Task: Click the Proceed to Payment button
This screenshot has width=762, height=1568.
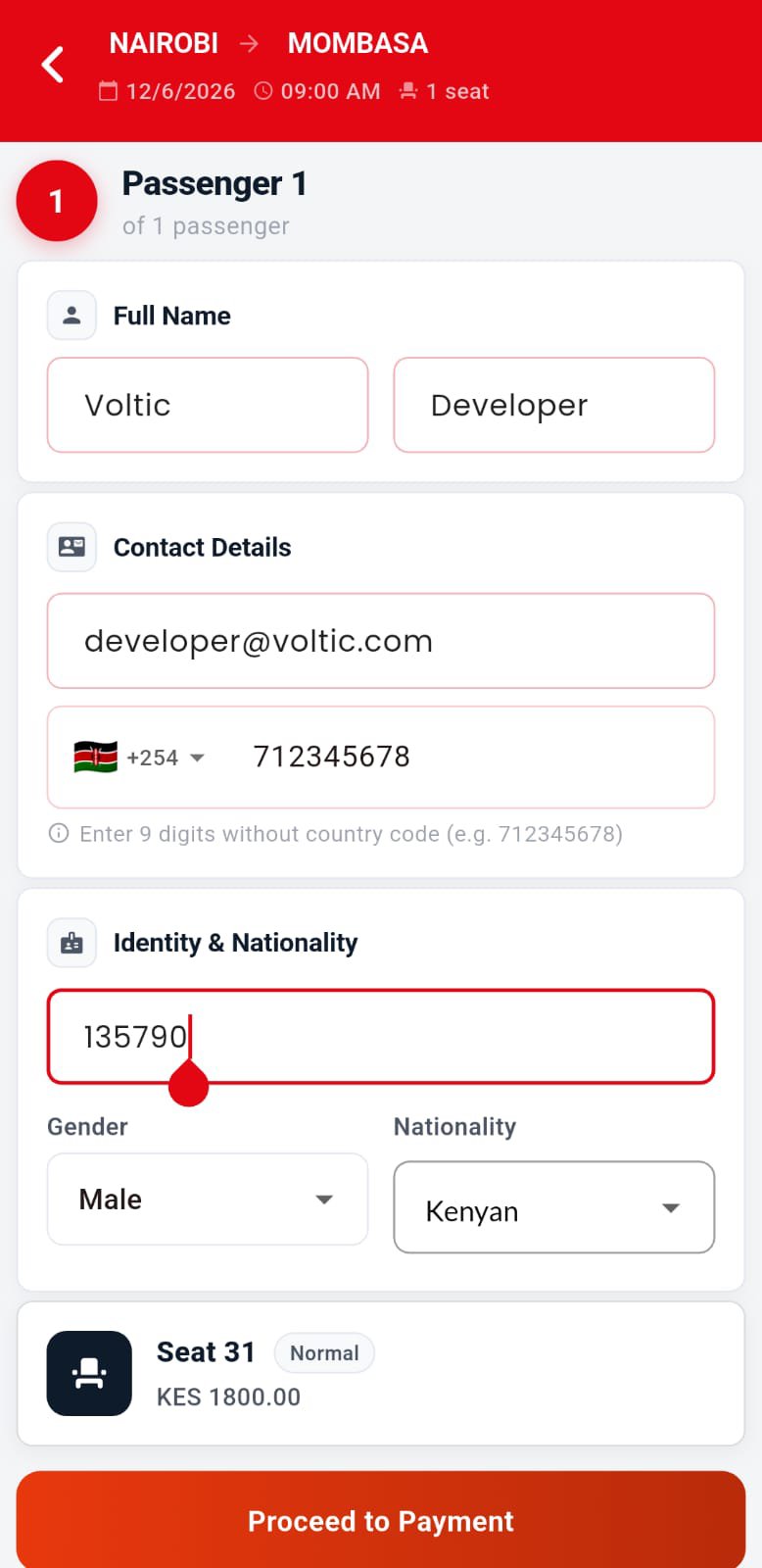Action: pos(381,1520)
